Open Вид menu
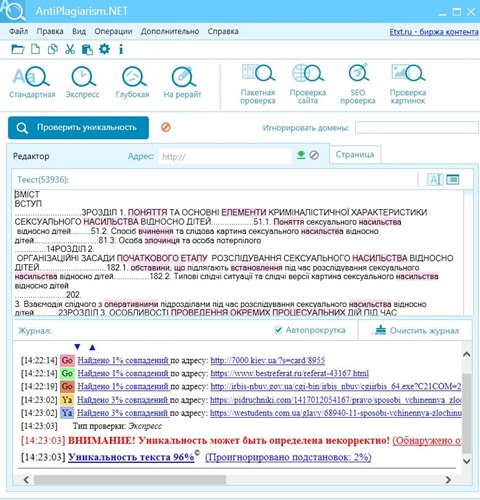The height and width of the screenshot is (500, 480). 79,31
